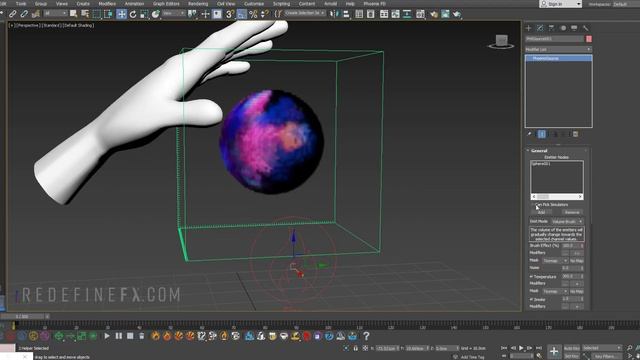Click the Select Object tool icon
The width and height of the screenshot is (640, 360).
click(x=73, y=14)
